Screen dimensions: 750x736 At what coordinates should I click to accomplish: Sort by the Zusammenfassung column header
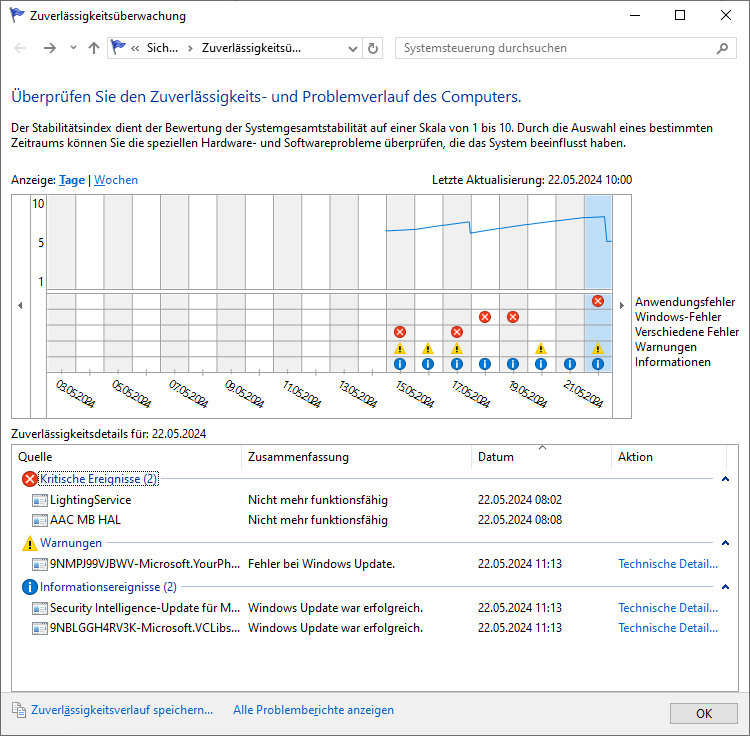pyautogui.click(x=357, y=457)
